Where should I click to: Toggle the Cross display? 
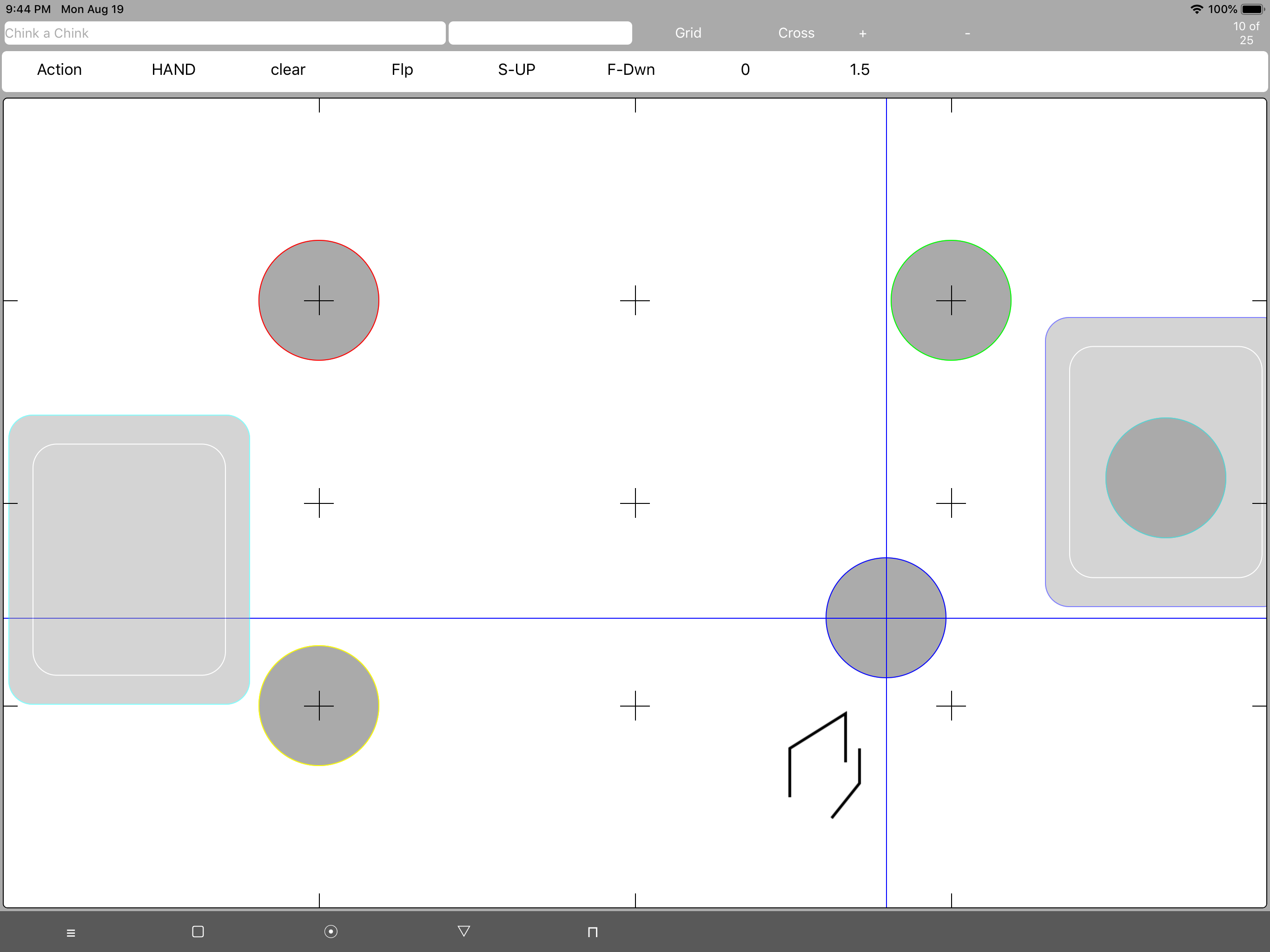click(x=796, y=33)
